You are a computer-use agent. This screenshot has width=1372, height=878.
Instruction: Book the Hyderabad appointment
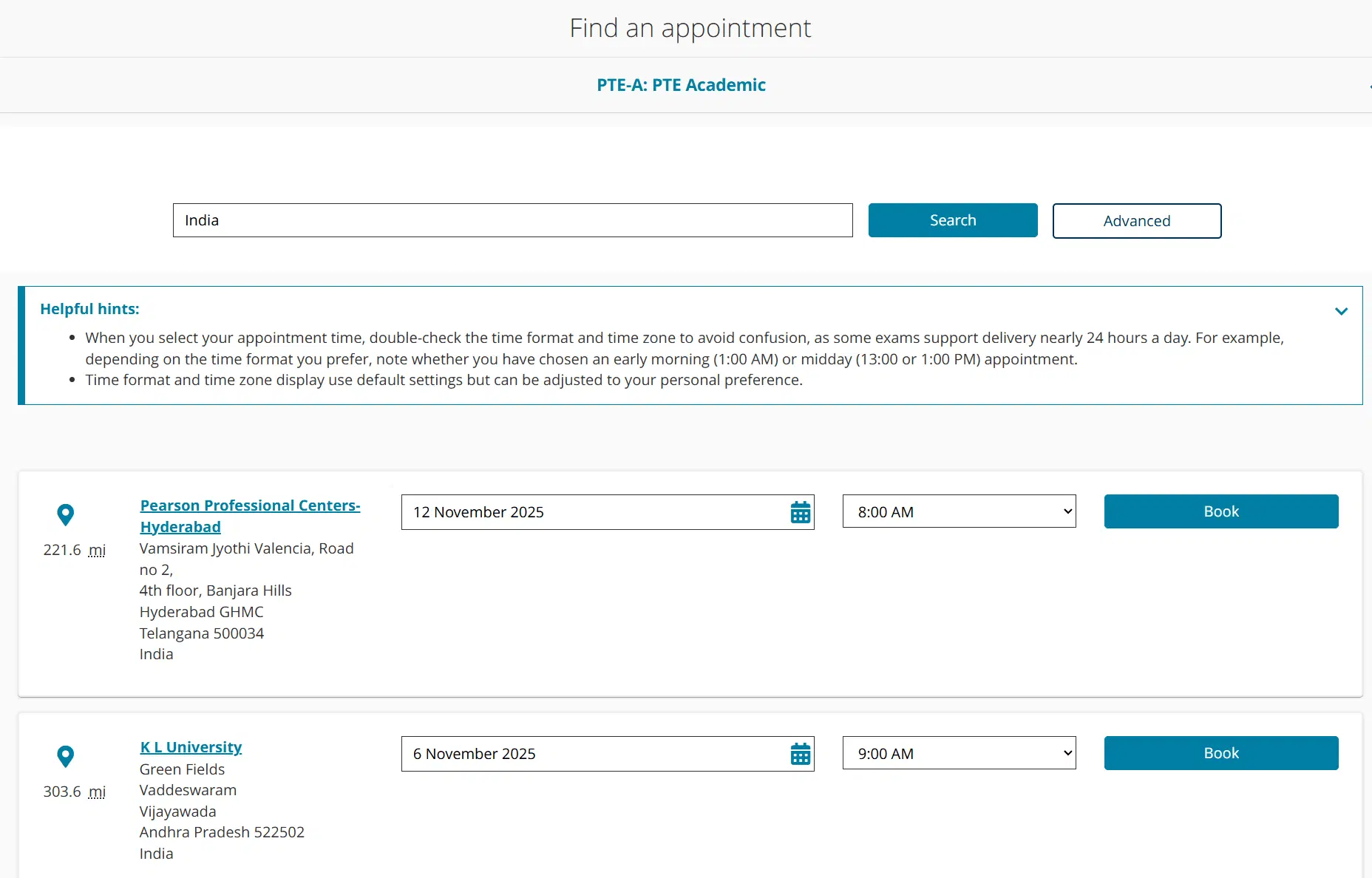tap(1220, 511)
